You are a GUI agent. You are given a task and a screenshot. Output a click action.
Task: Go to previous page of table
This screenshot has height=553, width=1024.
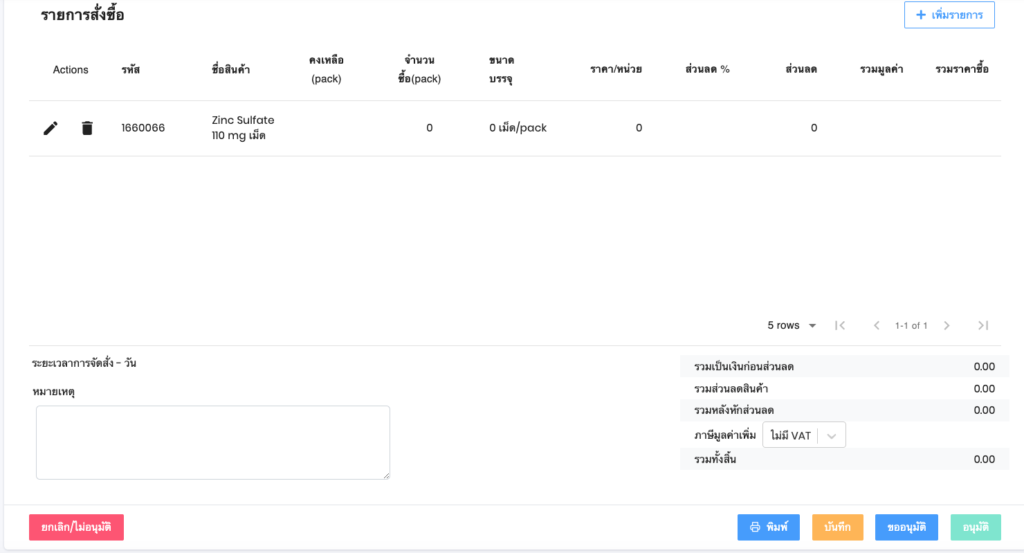pos(876,325)
